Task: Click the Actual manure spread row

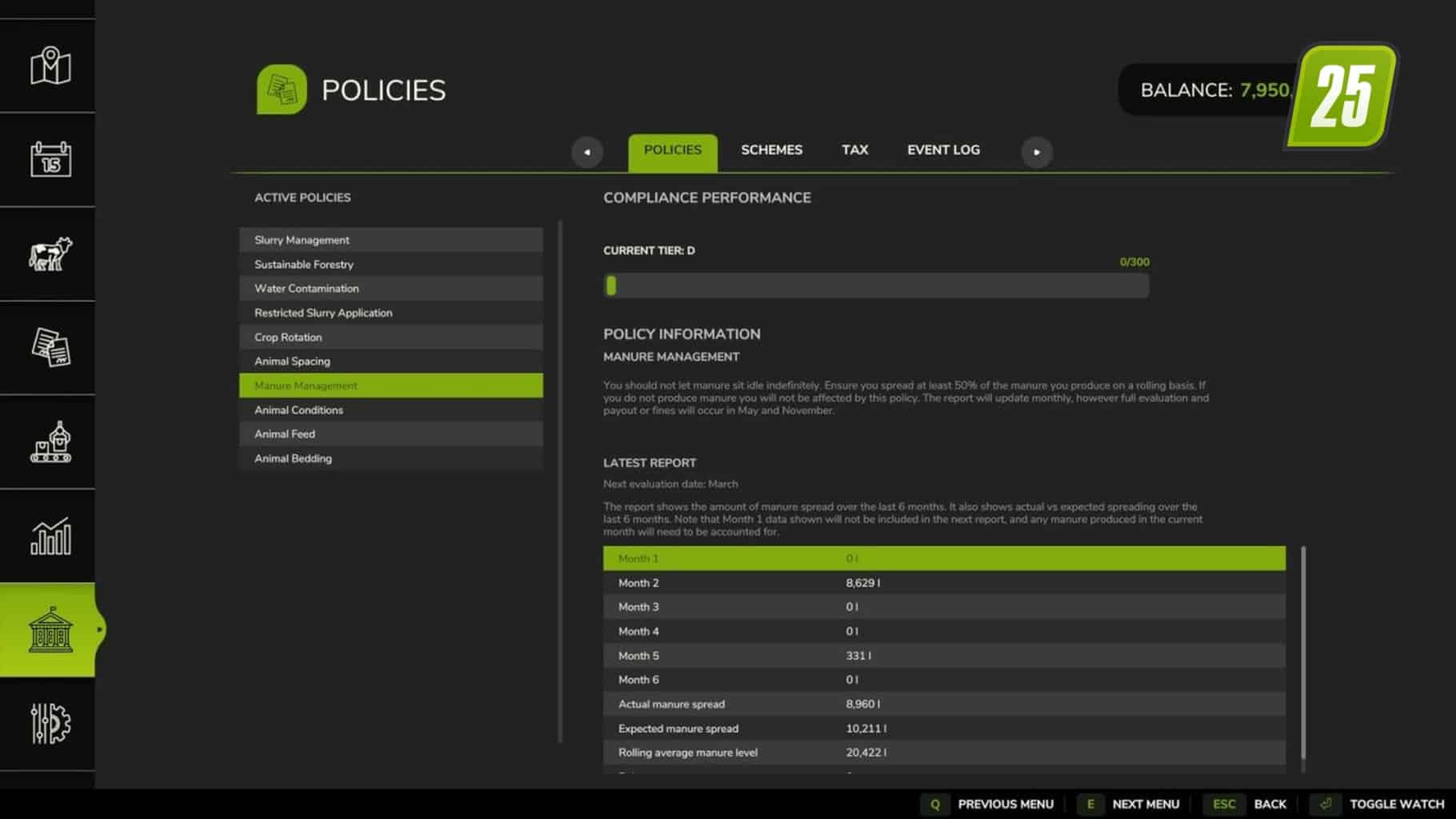Action: tap(944, 704)
